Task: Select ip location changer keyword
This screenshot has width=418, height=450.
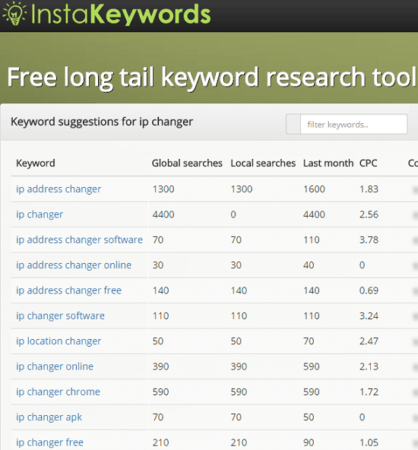Action: click(59, 341)
